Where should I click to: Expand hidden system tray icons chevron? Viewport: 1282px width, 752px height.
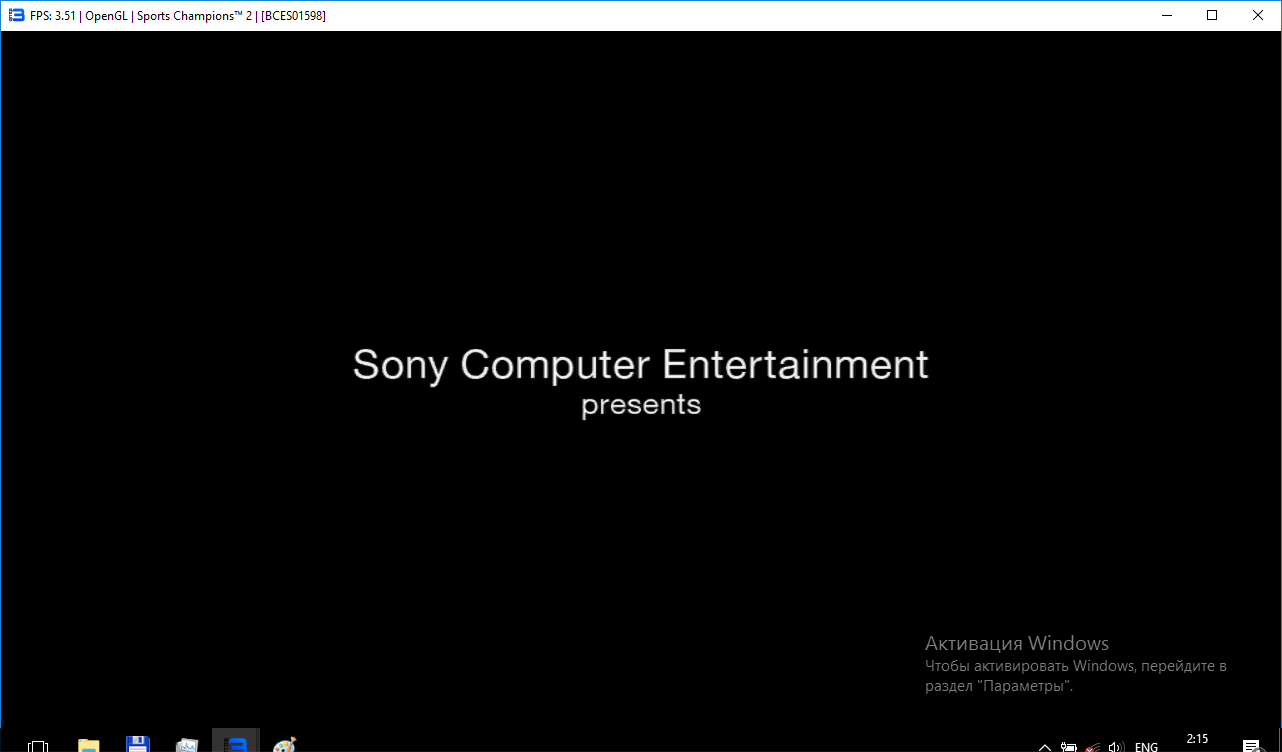tap(1045, 746)
